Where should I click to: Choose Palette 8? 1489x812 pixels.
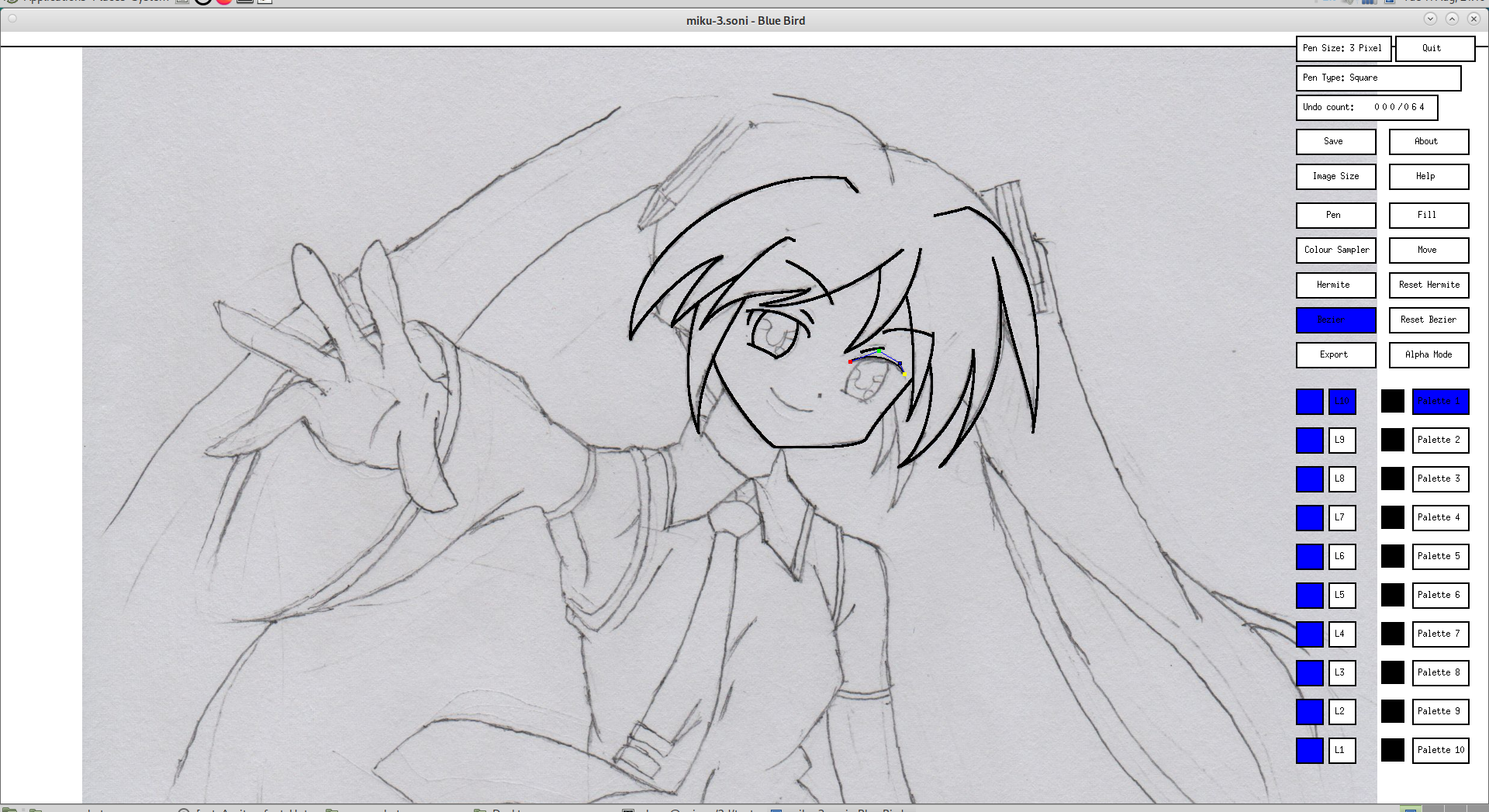tap(1440, 673)
